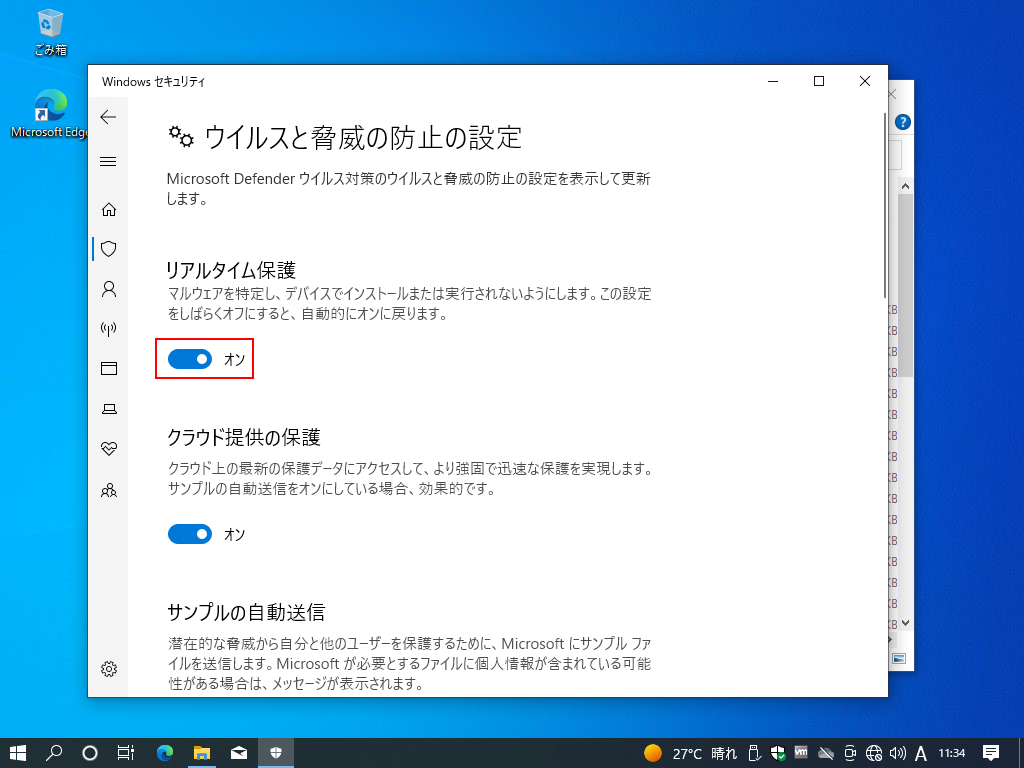Click Windows Security shield tray icon

778,753
